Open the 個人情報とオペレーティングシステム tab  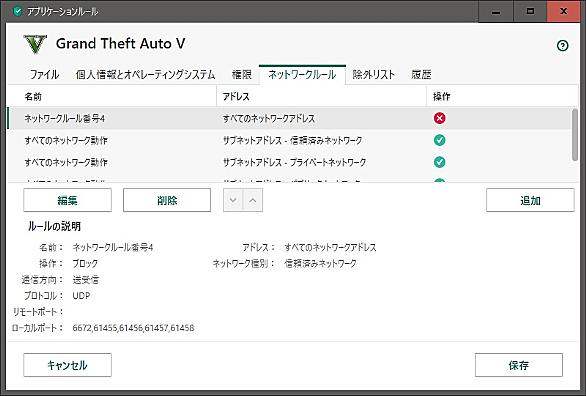coord(146,75)
